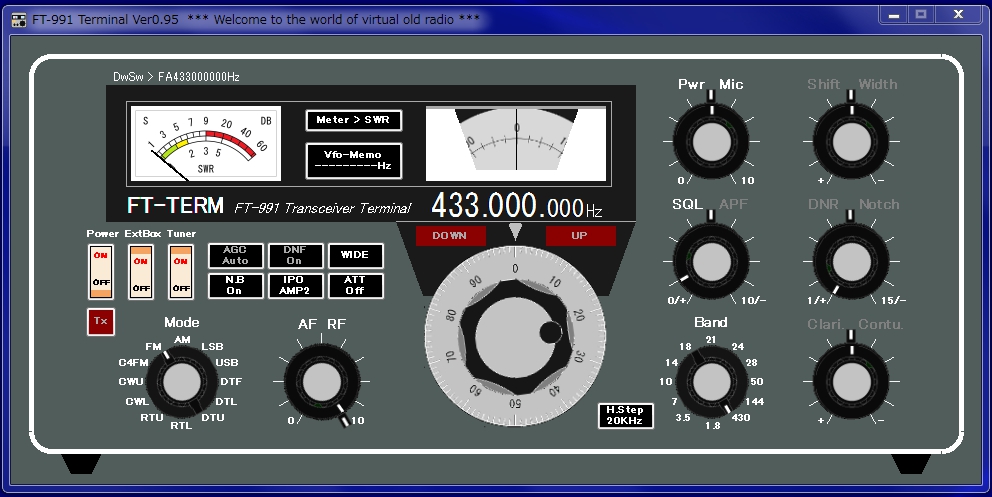Viewport: 992px width, 497px height.
Task: Click the center tuning scale display
Action: pyautogui.click(x=516, y=144)
